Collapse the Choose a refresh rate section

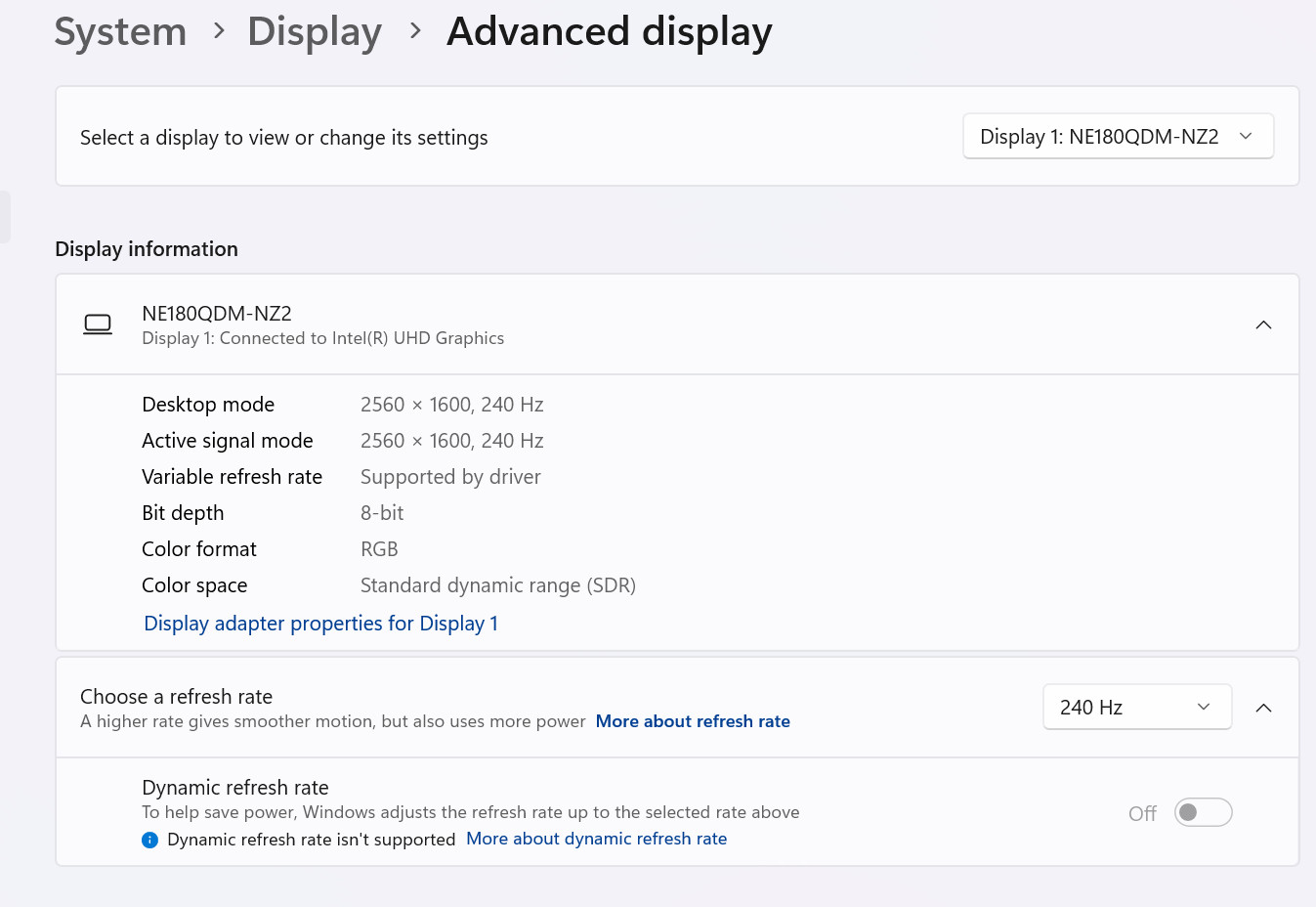pyautogui.click(x=1263, y=708)
